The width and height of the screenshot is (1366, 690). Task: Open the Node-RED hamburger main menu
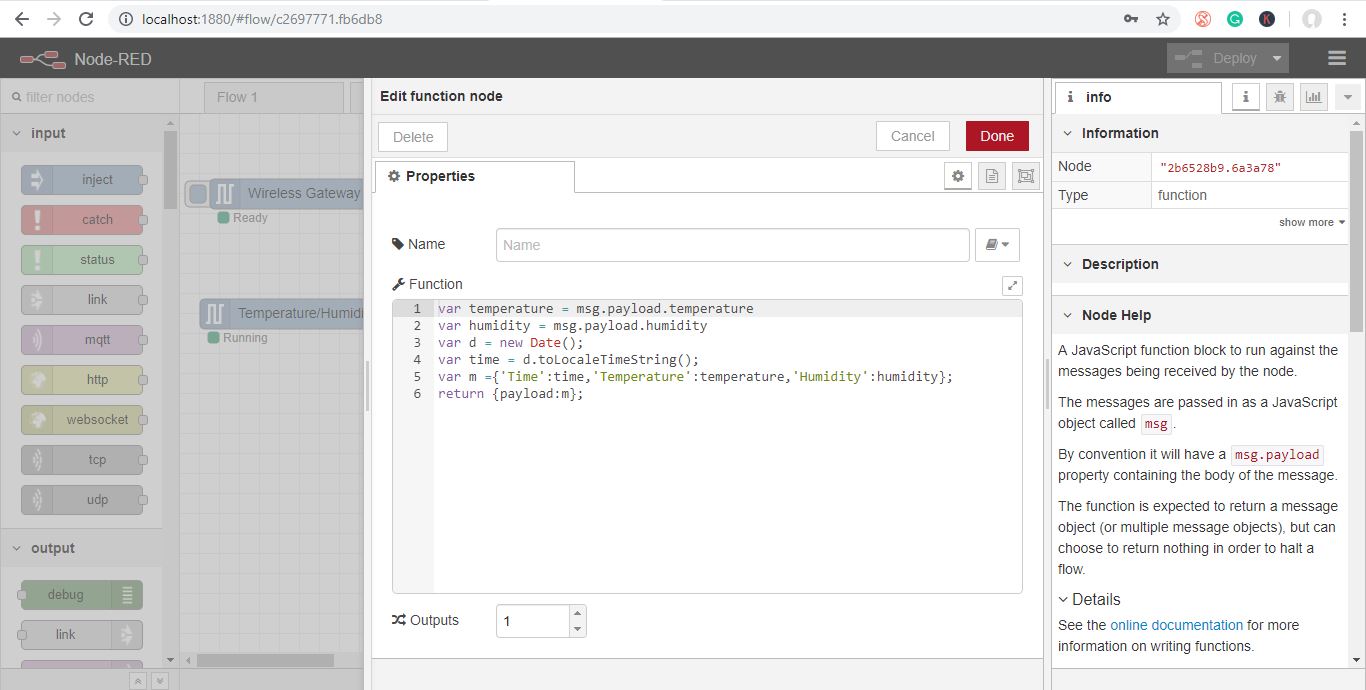tap(1337, 58)
